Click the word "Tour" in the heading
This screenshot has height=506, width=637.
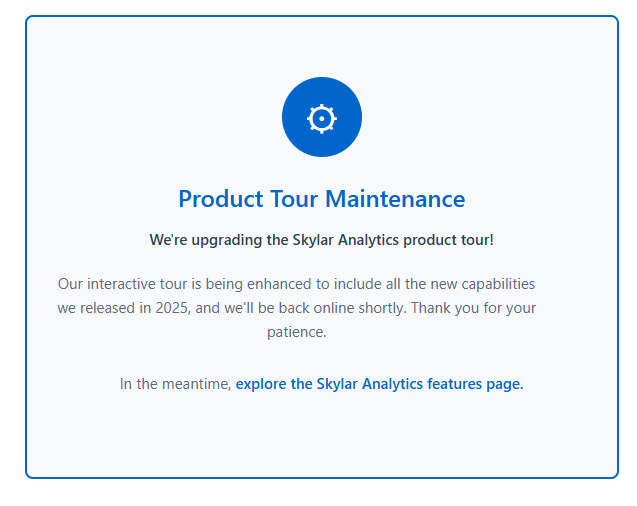click(295, 199)
